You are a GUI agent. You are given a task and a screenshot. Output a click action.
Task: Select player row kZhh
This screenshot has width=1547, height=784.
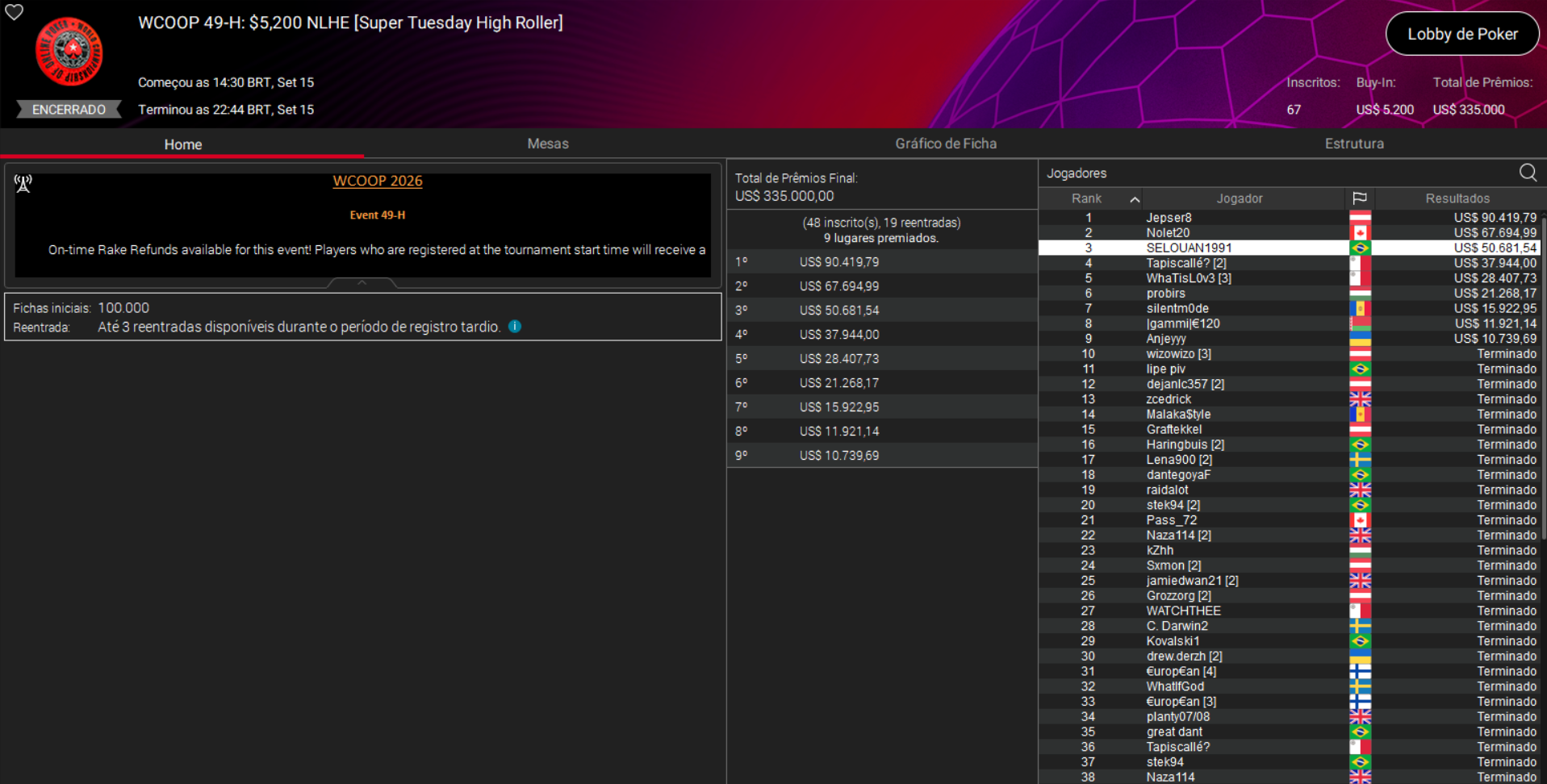1289,551
